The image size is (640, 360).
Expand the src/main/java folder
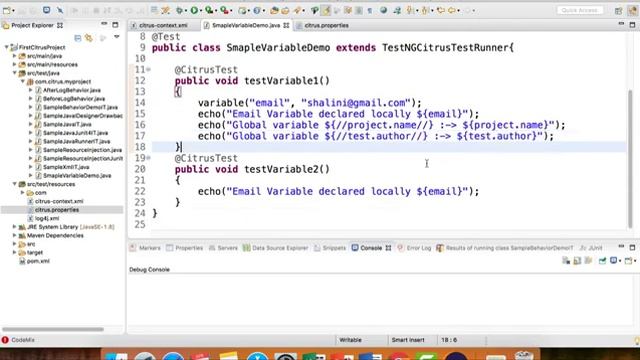tap(14, 56)
